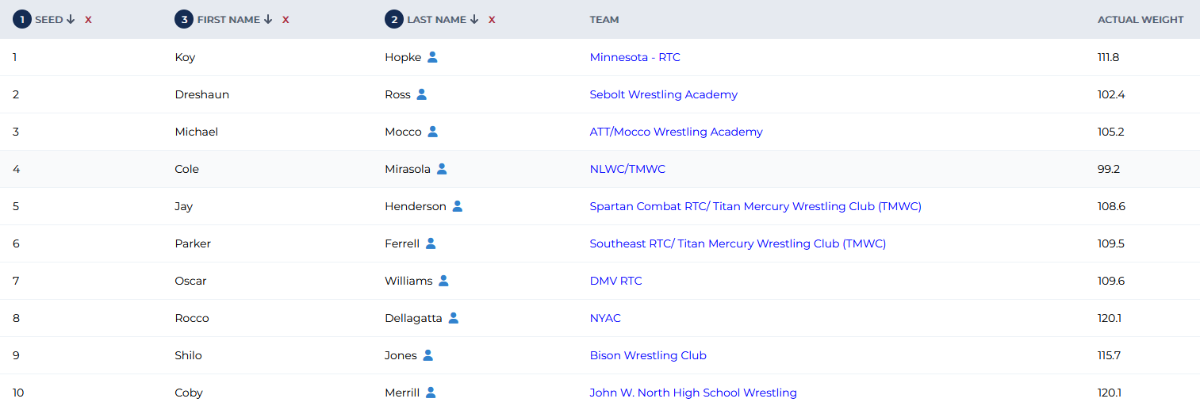1200x410 pixels.
Task: Open the Minnesota - RTC team link
Action: (x=635, y=57)
